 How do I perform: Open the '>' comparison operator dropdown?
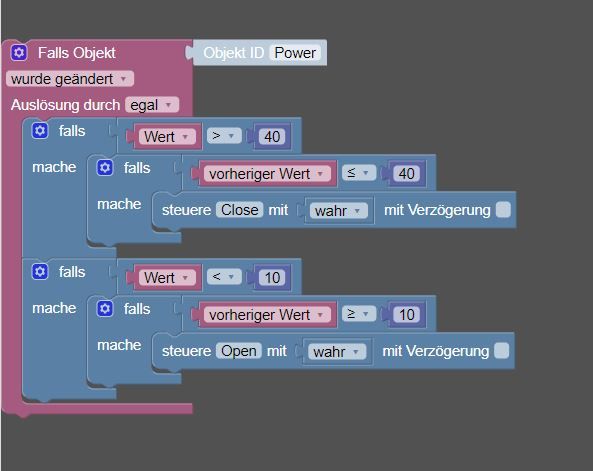(x=224, y=136)
